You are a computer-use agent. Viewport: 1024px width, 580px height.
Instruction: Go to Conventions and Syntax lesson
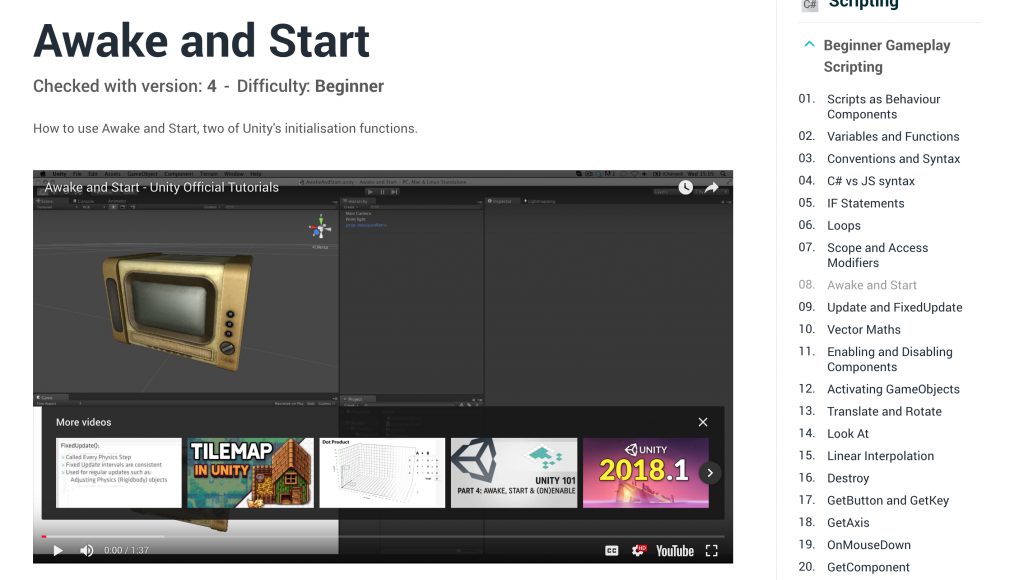click(893, 159)
